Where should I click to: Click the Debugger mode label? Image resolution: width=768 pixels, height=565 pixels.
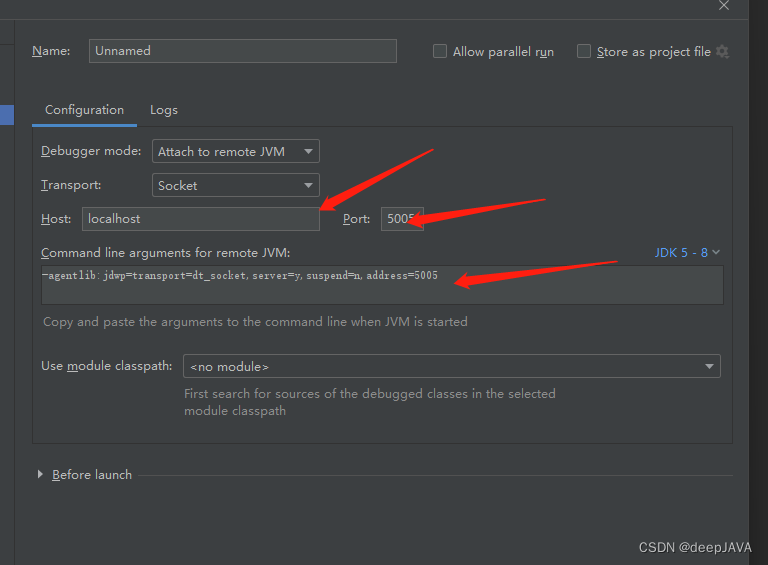[91, 151]
